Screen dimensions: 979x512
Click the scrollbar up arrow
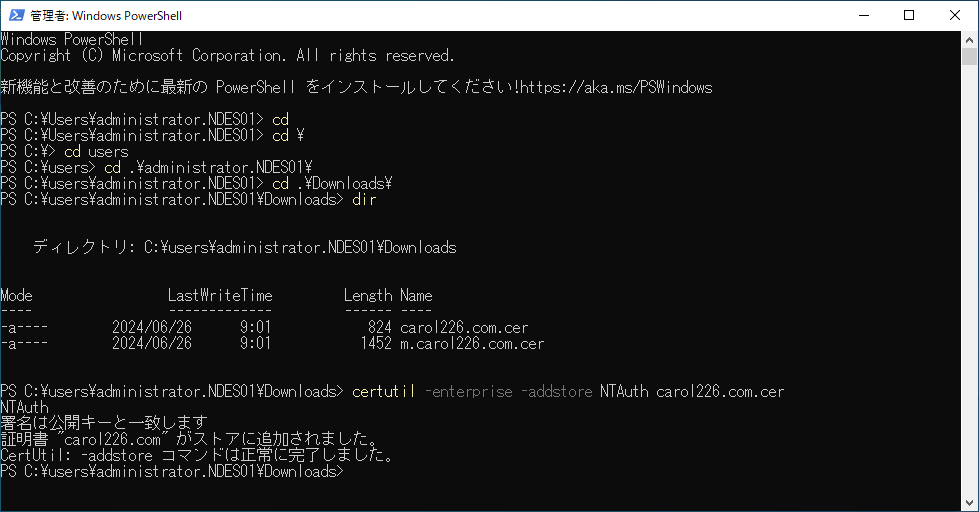(x=969, y=39)
